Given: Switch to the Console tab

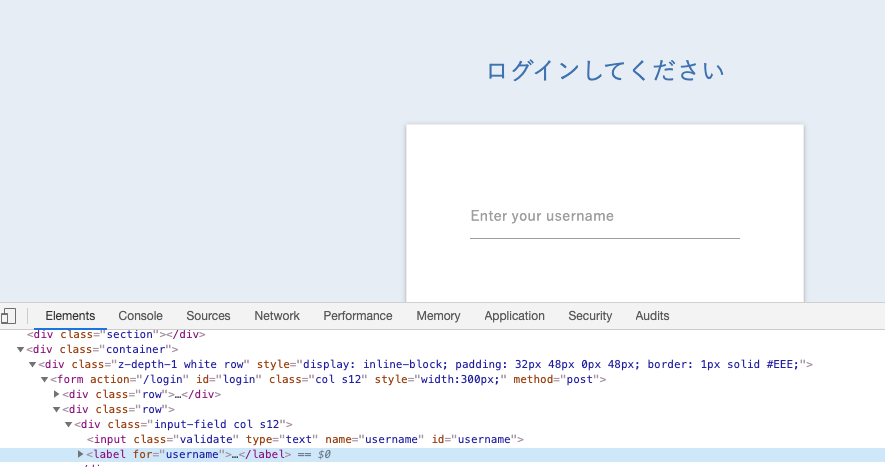Looking at the screenshot, I should (140, 316).
